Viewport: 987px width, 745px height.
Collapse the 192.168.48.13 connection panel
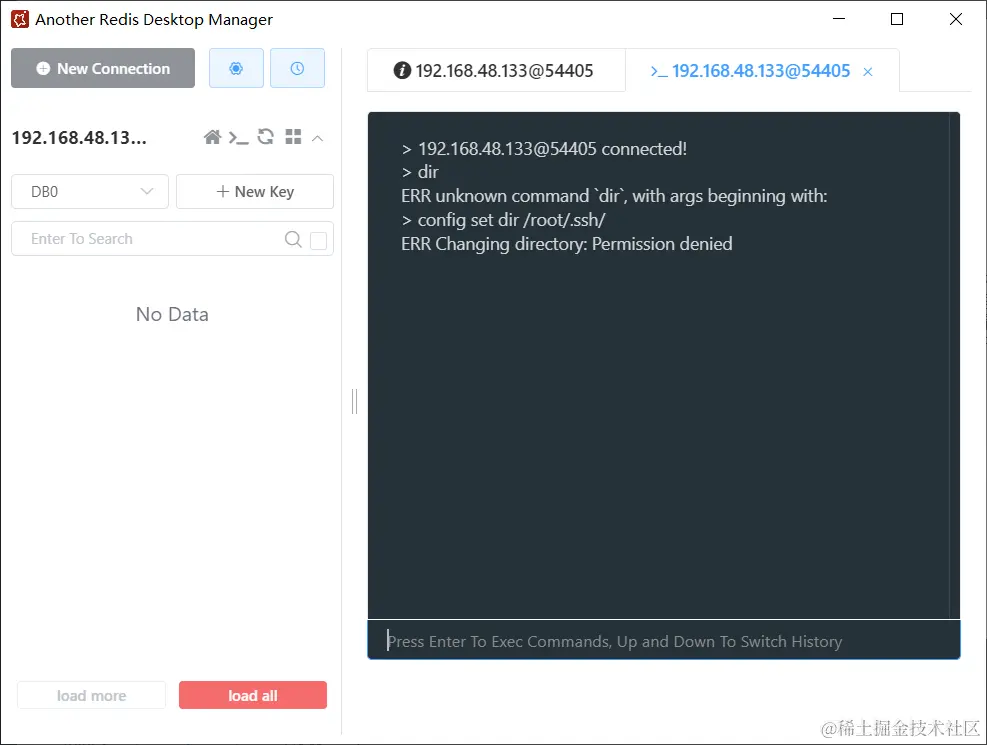318,138
